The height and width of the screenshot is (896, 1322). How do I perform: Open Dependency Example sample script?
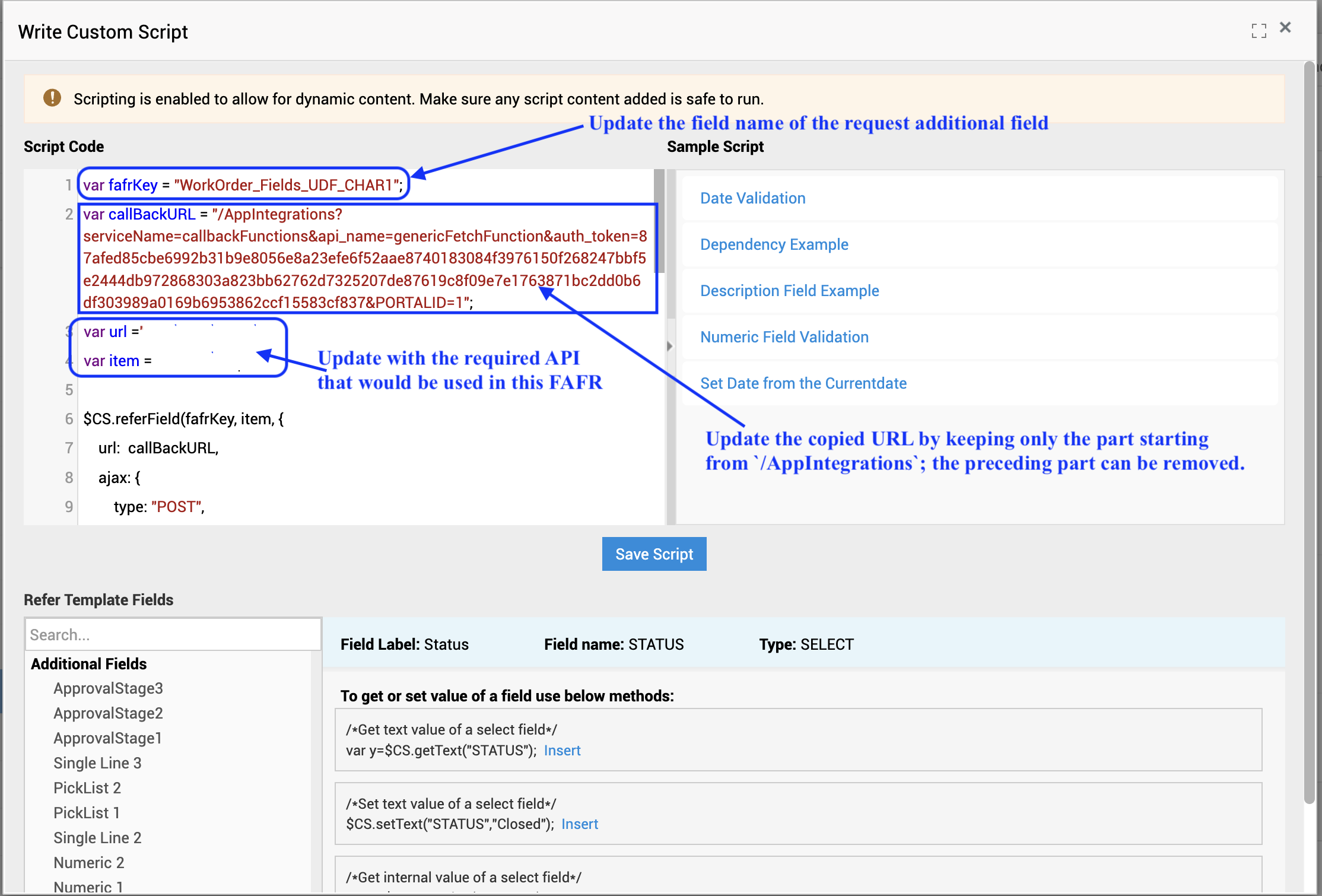point(774,244)
